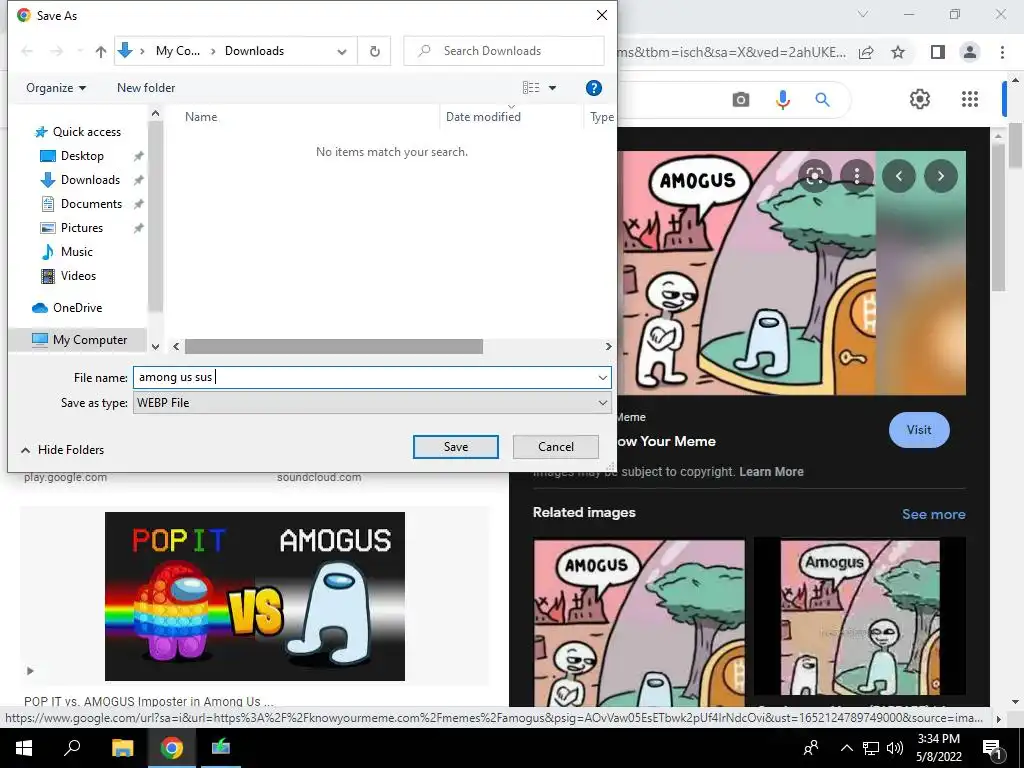Click the Google Lens icon on image
The height and width of the screenshot is (768, 1024).
click(814, 176)
